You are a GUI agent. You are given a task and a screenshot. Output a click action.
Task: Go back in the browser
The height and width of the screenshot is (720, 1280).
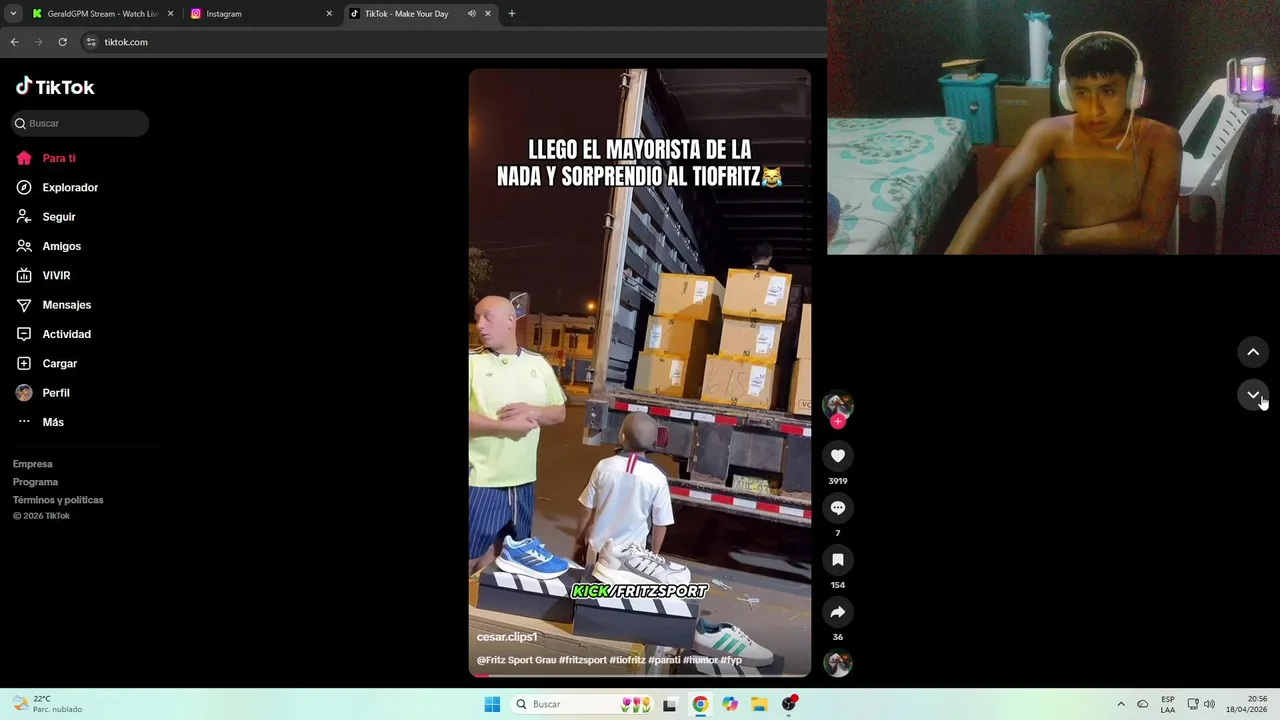14,42
